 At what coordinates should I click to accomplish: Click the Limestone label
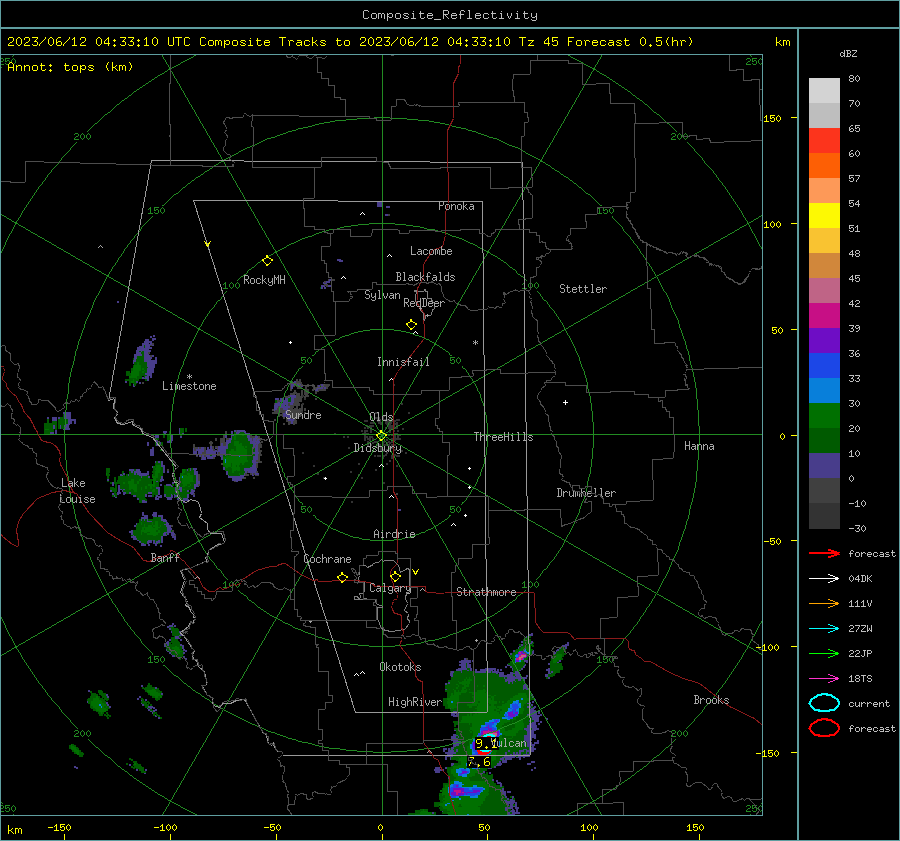click(x=189, y=386)
